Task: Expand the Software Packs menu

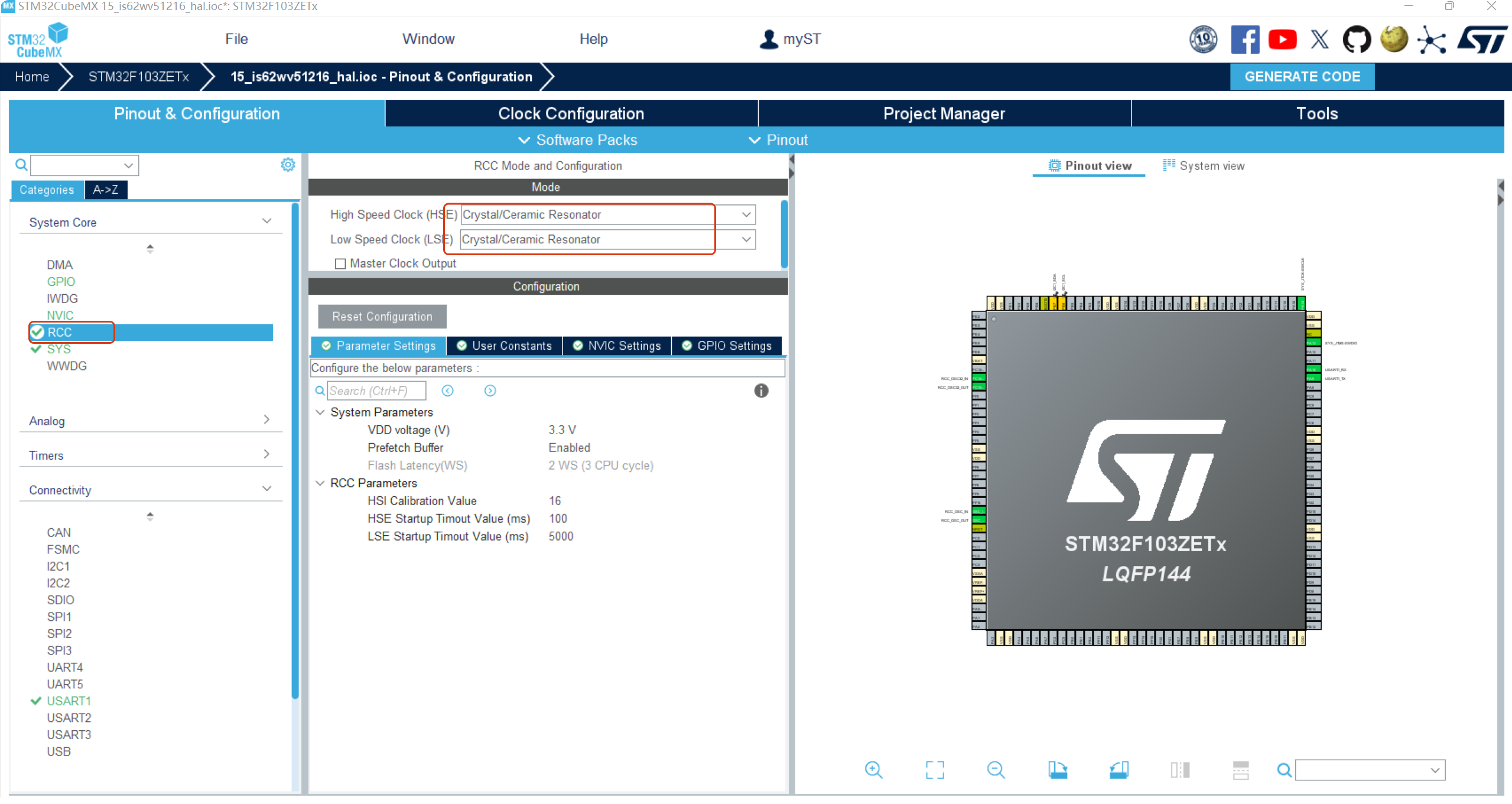Action: pyautogui.click(x=578, y=140)
